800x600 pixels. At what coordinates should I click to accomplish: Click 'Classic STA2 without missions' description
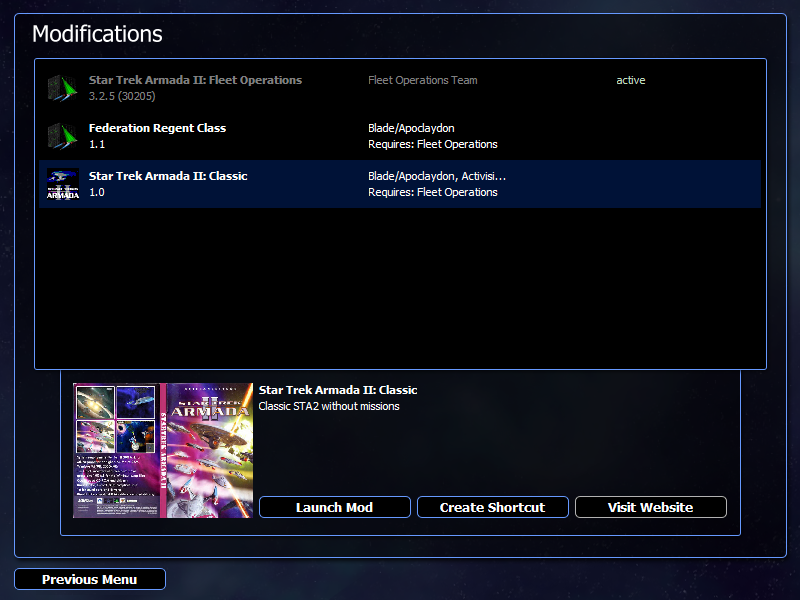point(329,406)
